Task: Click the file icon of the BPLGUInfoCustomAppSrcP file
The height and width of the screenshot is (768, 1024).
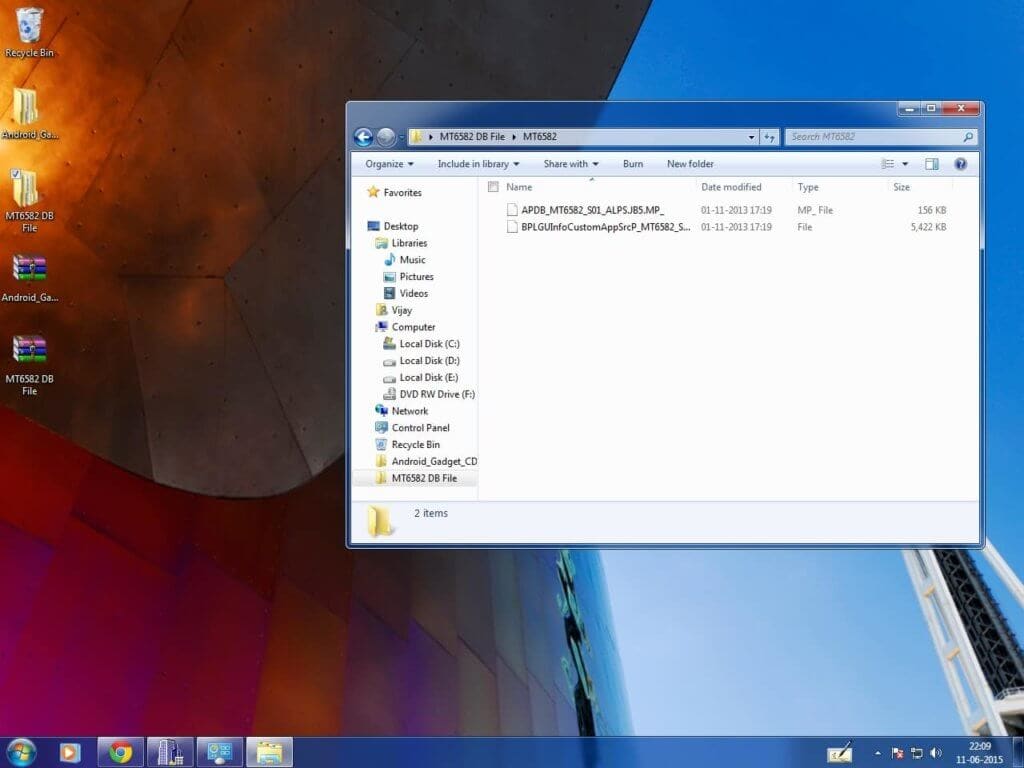Action: tap(512, 227)
